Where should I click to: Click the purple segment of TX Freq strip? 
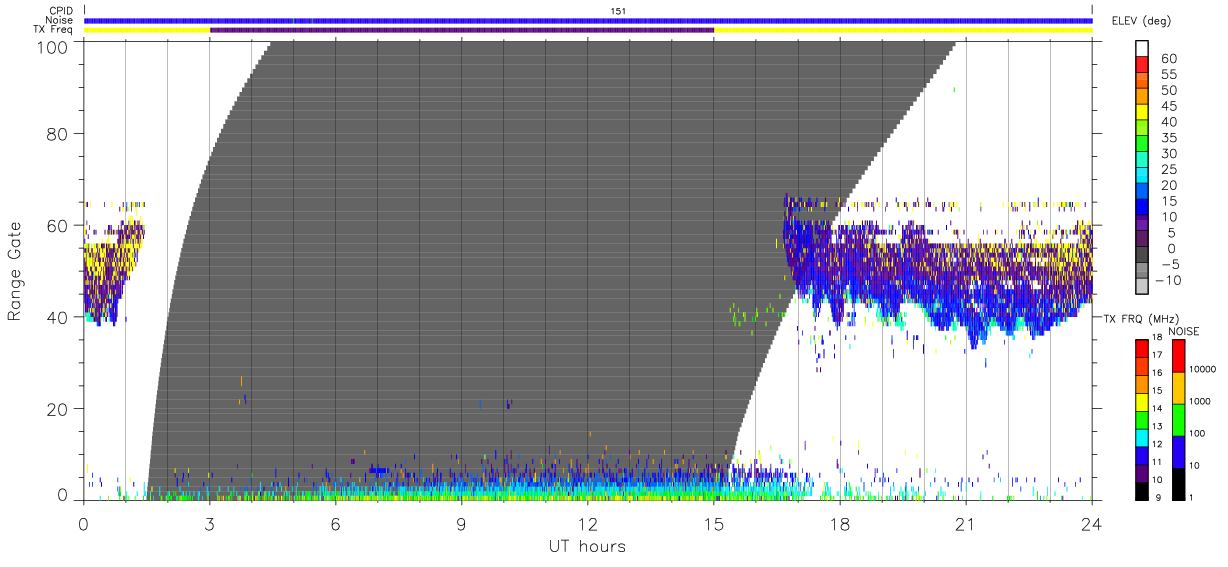pos(462,30)
